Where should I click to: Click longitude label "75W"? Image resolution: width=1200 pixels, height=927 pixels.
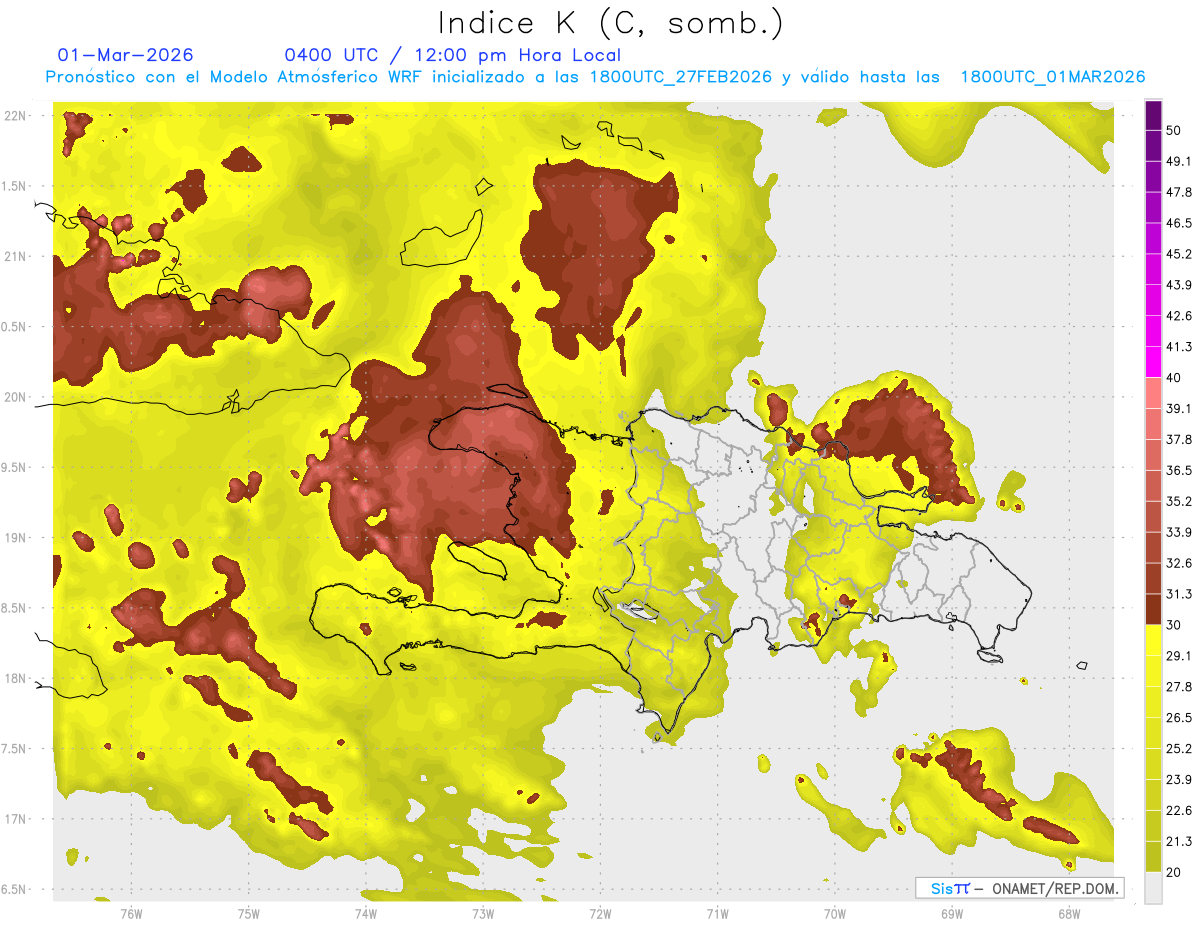[x=248, y=913]
